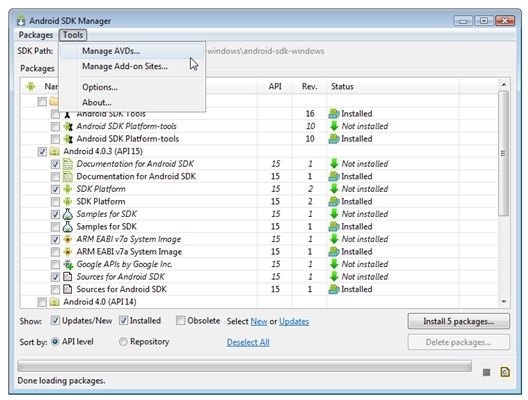Click the loading progress bar

(244, 366)
